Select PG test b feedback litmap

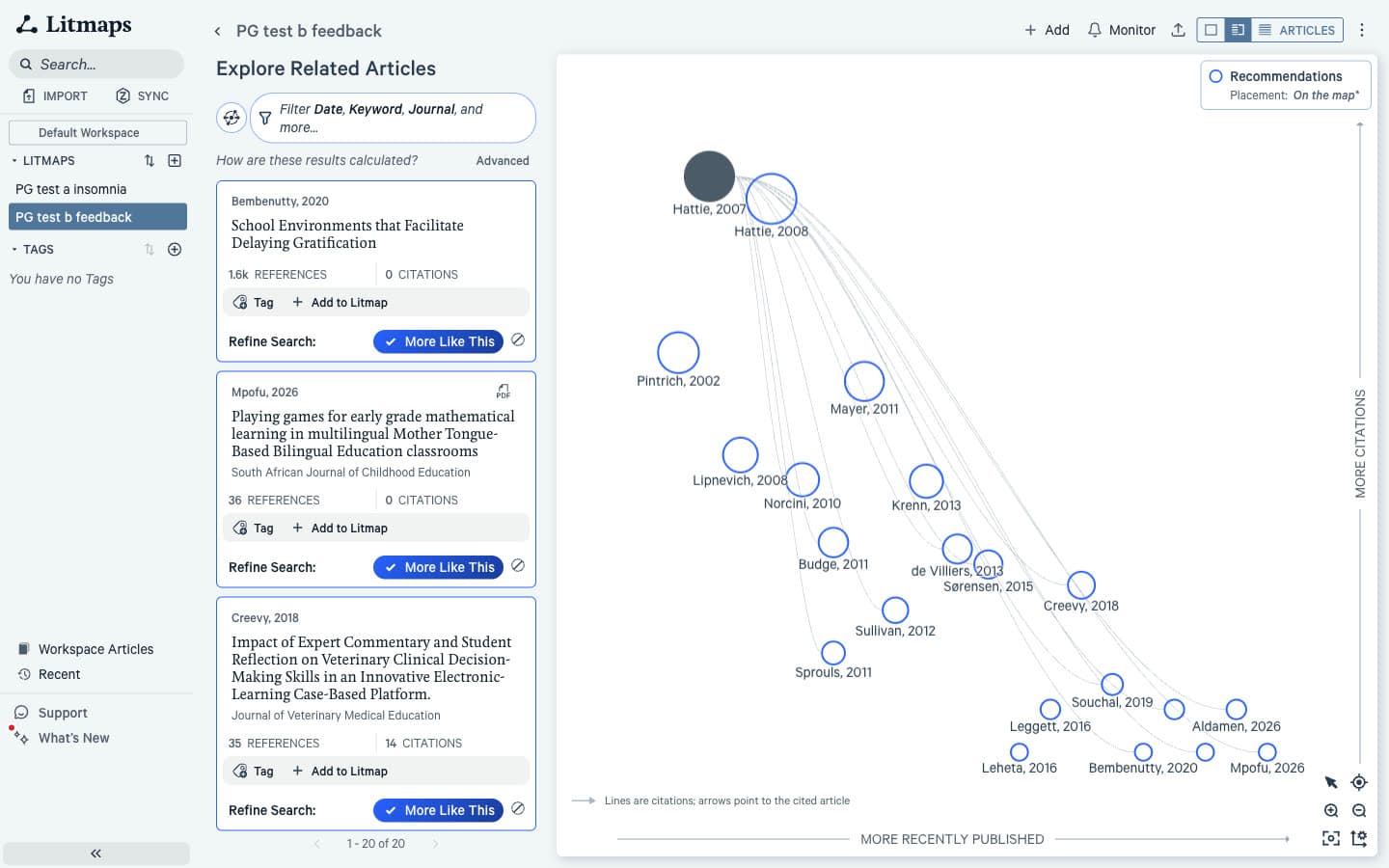coord(97,217)
